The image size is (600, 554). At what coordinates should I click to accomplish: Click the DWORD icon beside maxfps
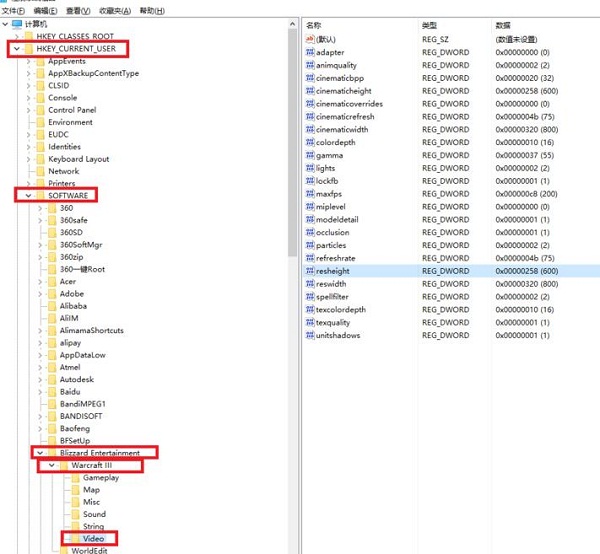309,194
